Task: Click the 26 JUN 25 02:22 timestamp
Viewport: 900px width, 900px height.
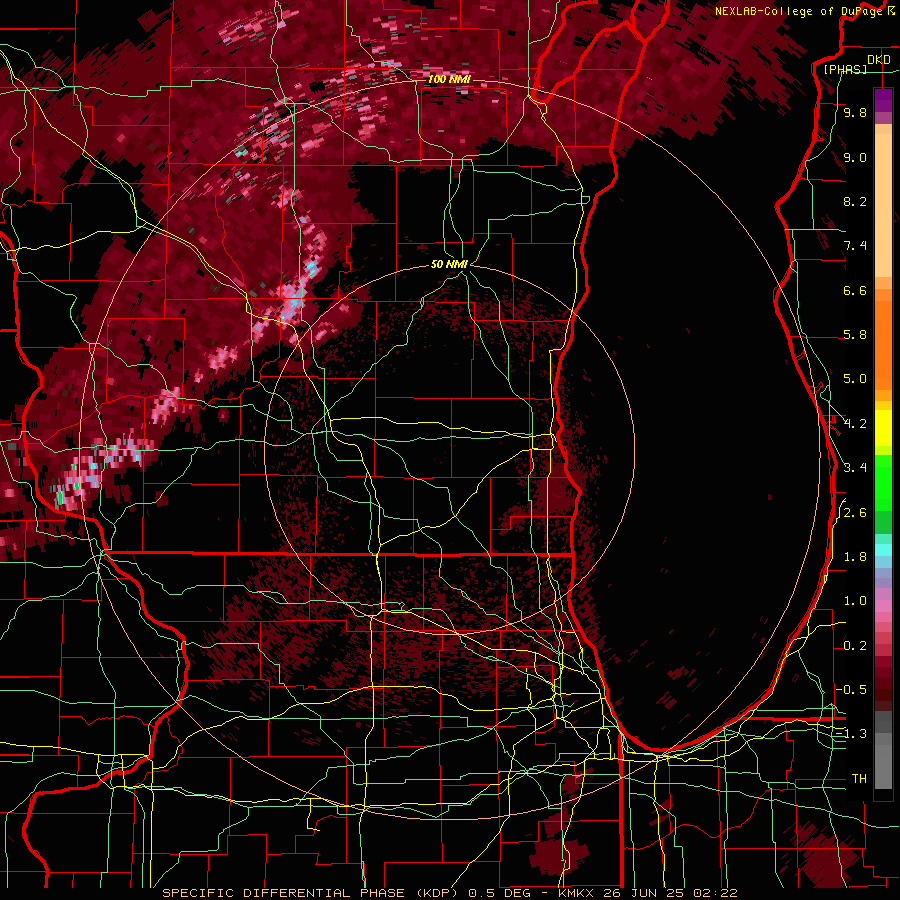Action: (x=668, y=893)
